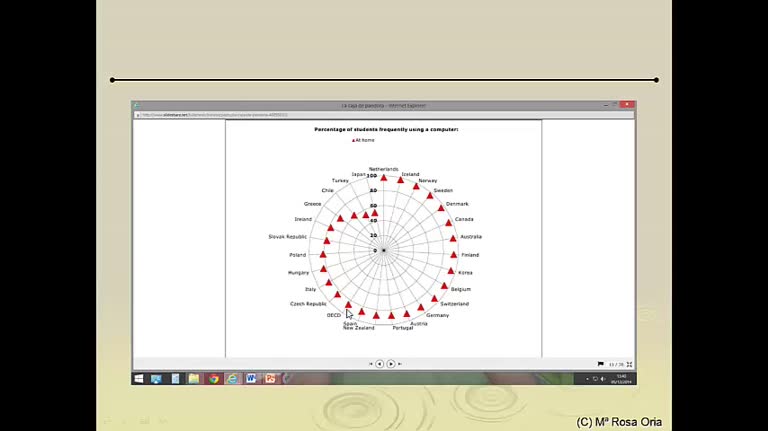This screenshot has height=431, width=768.
Task: Click the 'Finland' chart label
Action: point(470,255)
